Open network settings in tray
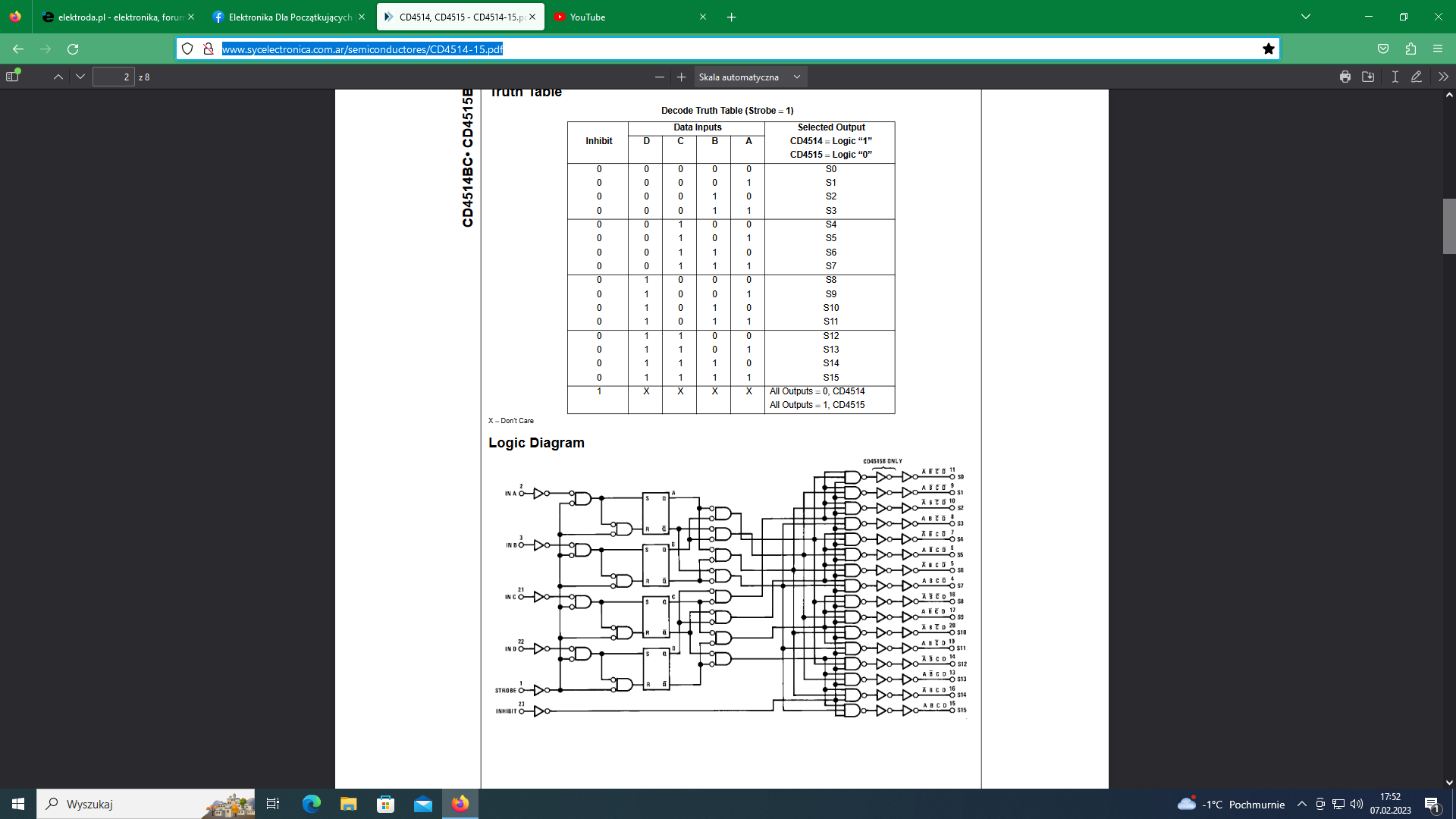This screenshot has width=1456, height=819. pos(1338,804)
